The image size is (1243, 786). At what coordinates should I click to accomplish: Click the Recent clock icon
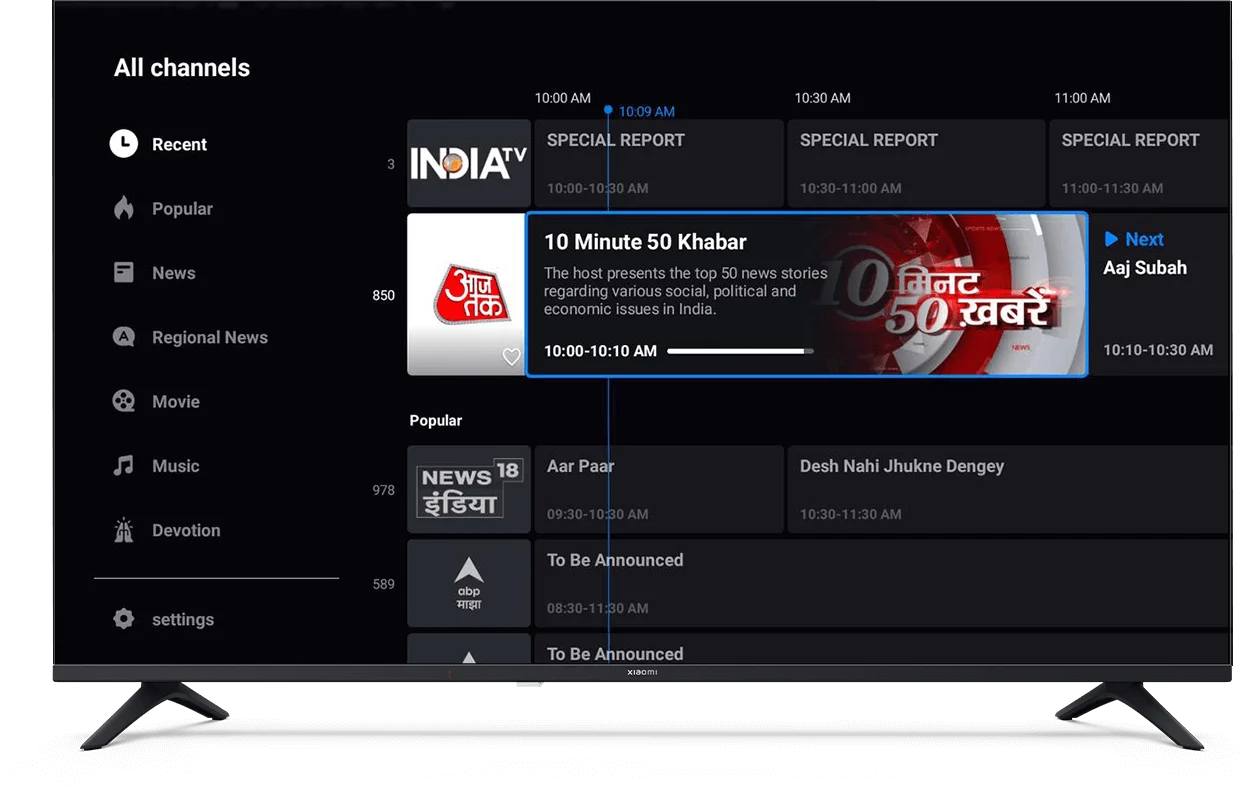tap(123, 144)
